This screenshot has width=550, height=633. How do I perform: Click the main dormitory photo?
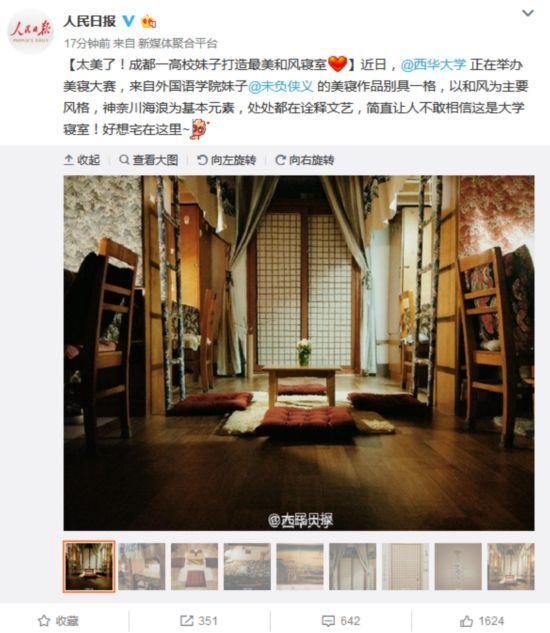pyautogui.click(x=299, y=353)
